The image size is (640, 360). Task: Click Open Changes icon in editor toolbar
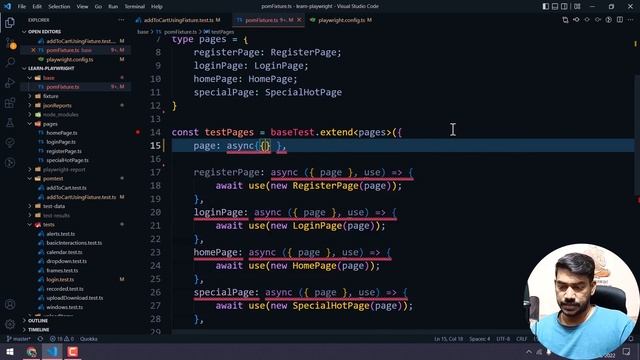point(565,20)
